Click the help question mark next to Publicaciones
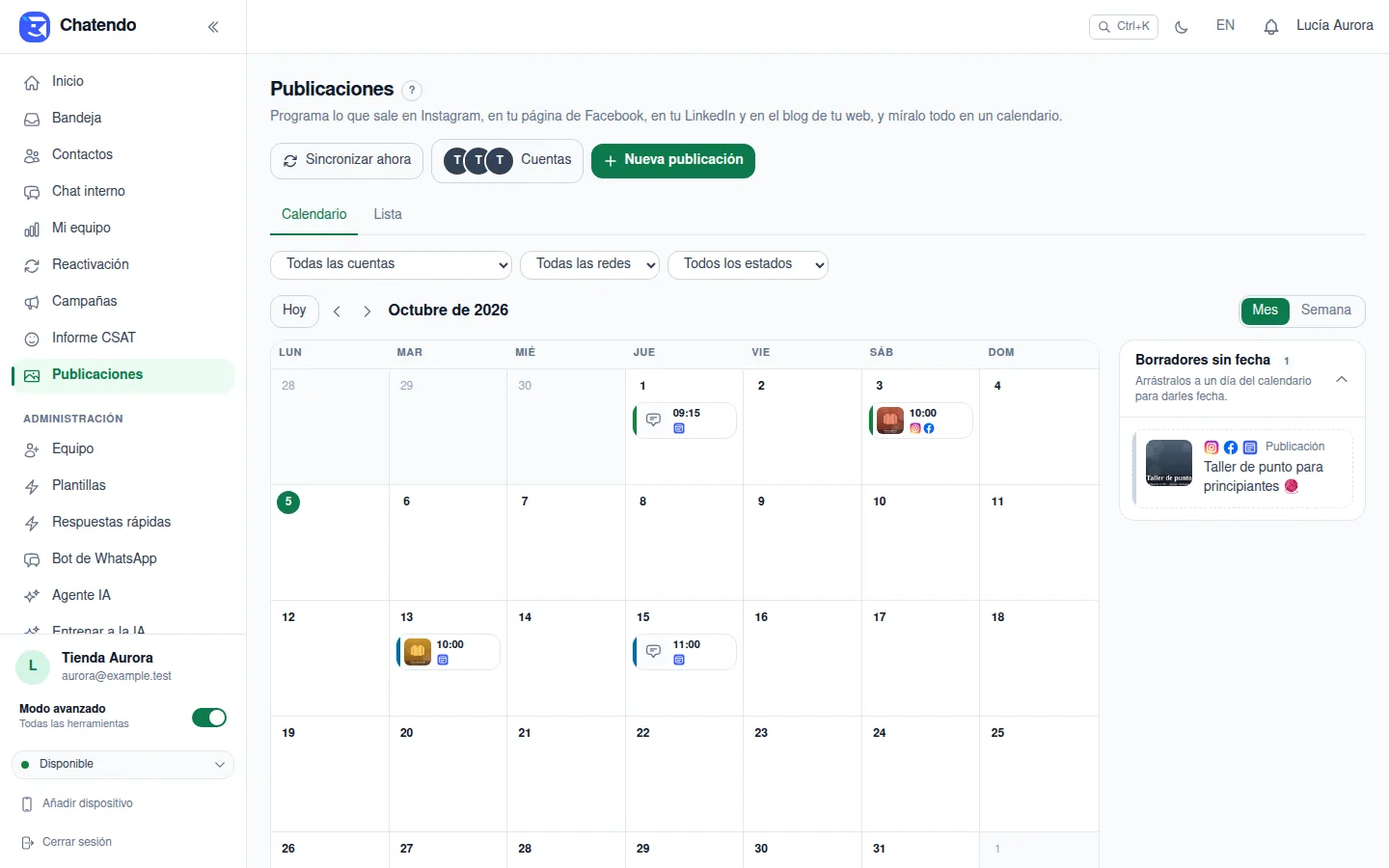Viewport: 1389px width, 868px height. pos(412,90)
